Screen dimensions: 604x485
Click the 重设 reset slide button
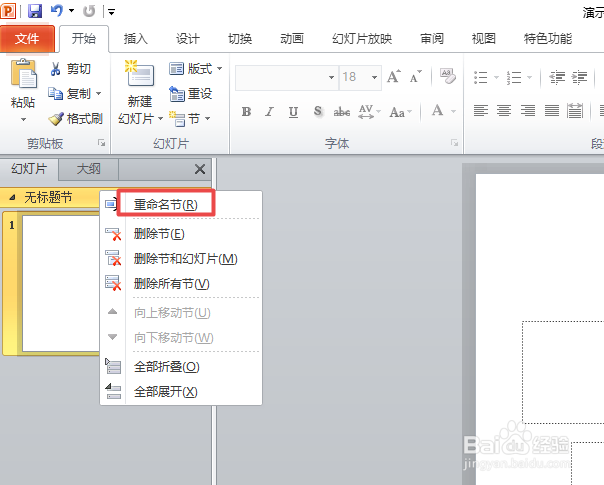(191, 94)
